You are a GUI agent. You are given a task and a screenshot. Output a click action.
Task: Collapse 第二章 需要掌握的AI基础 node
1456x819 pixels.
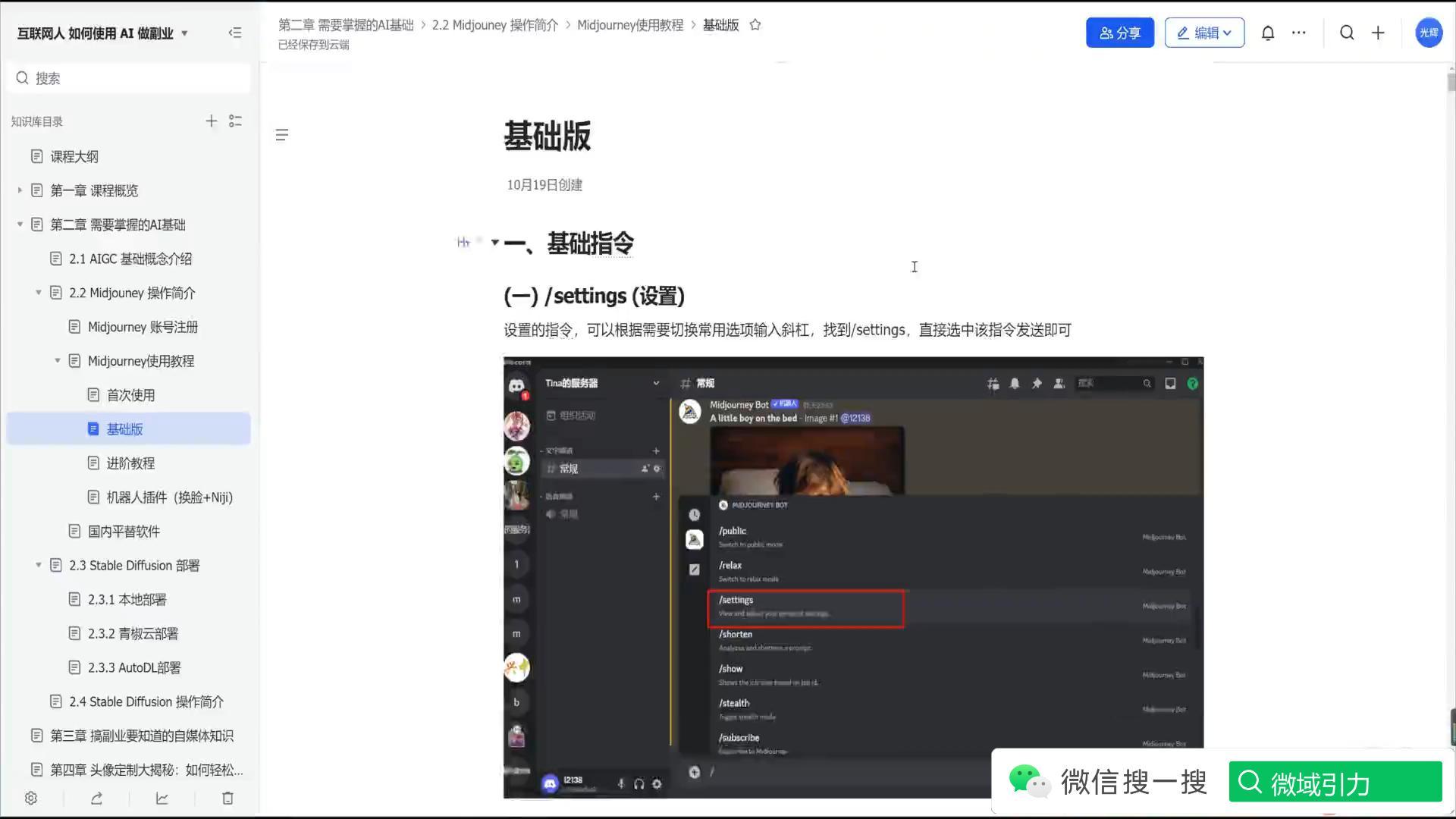point(20,224)
